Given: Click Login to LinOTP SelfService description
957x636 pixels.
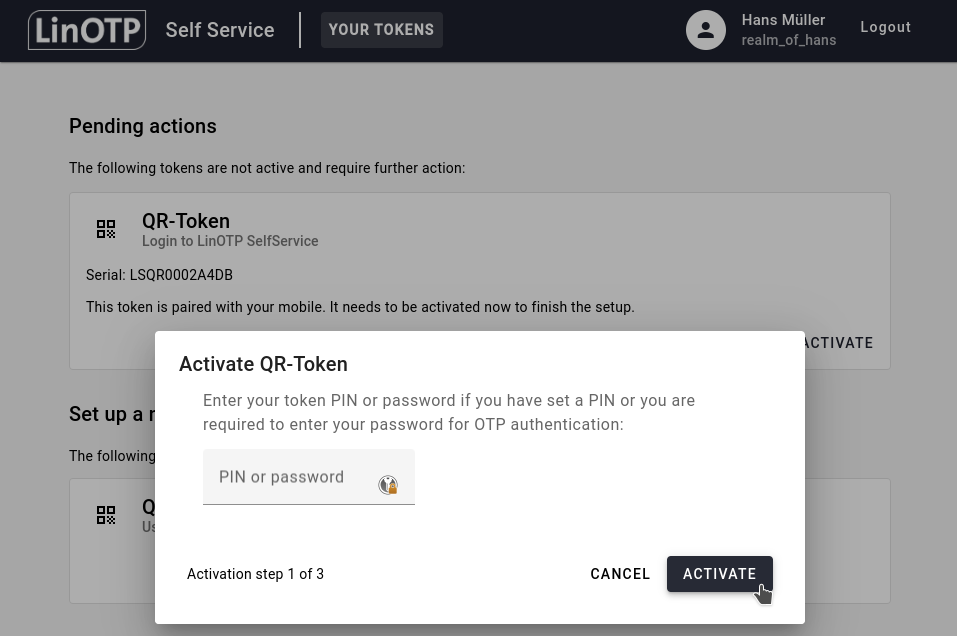Looking at the screenshot, I should tap(230, 241).
